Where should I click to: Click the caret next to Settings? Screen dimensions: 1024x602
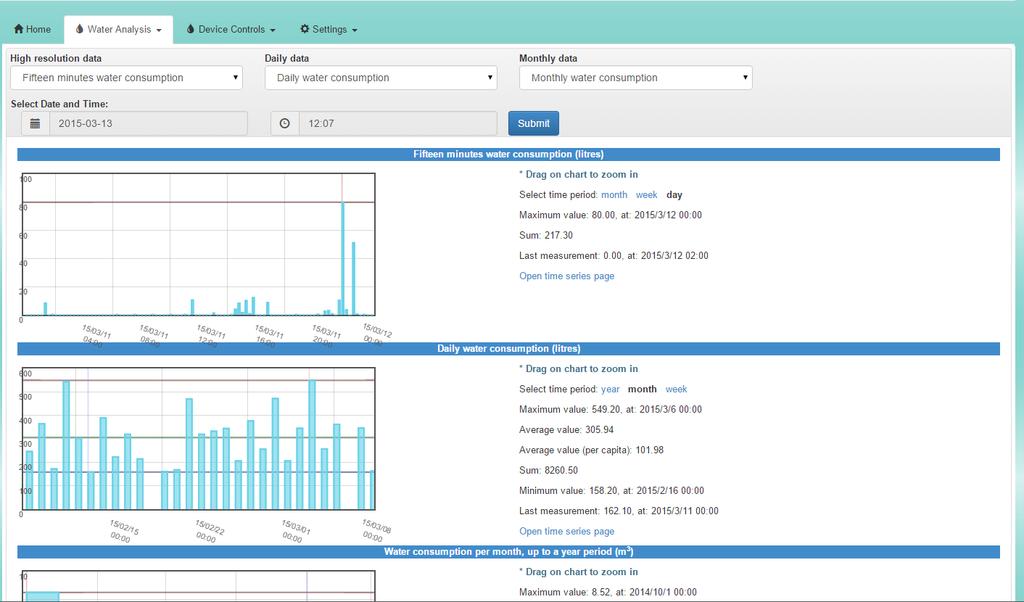click(355, 30)
